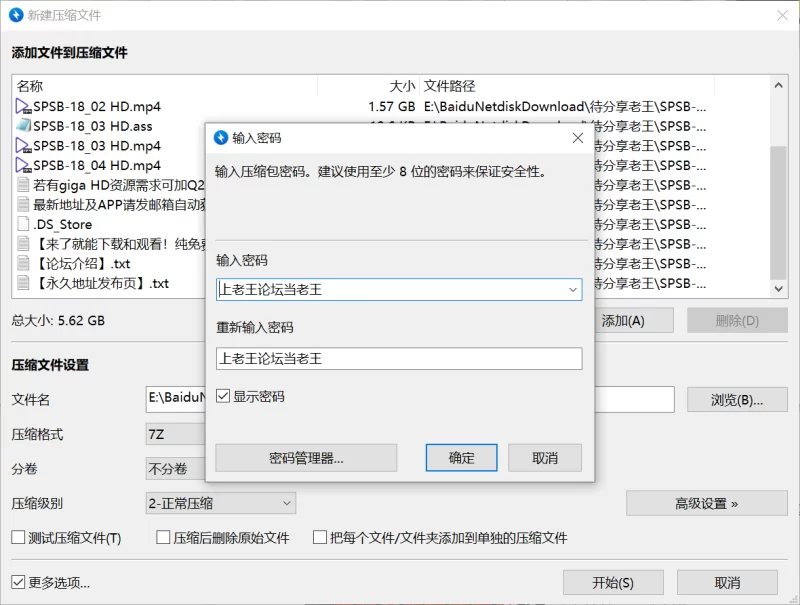Uncheck the 显示密码 checkbox
800x605 pixels.
click(223, 396)
